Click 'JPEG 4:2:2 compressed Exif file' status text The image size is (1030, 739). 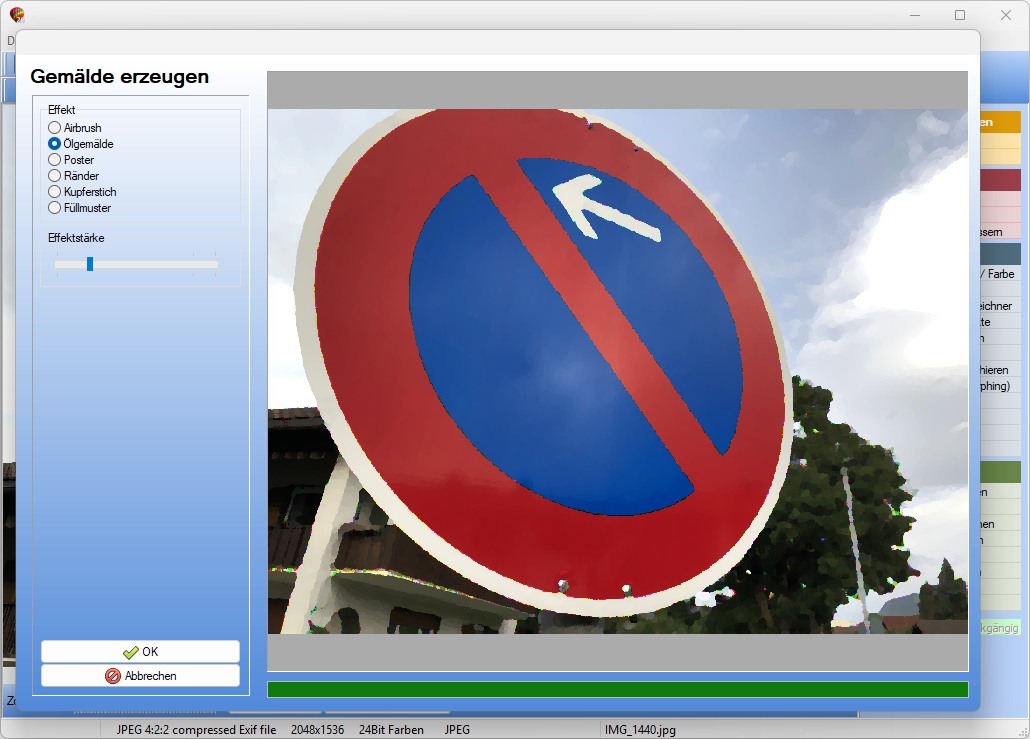[x=196, y=730]
